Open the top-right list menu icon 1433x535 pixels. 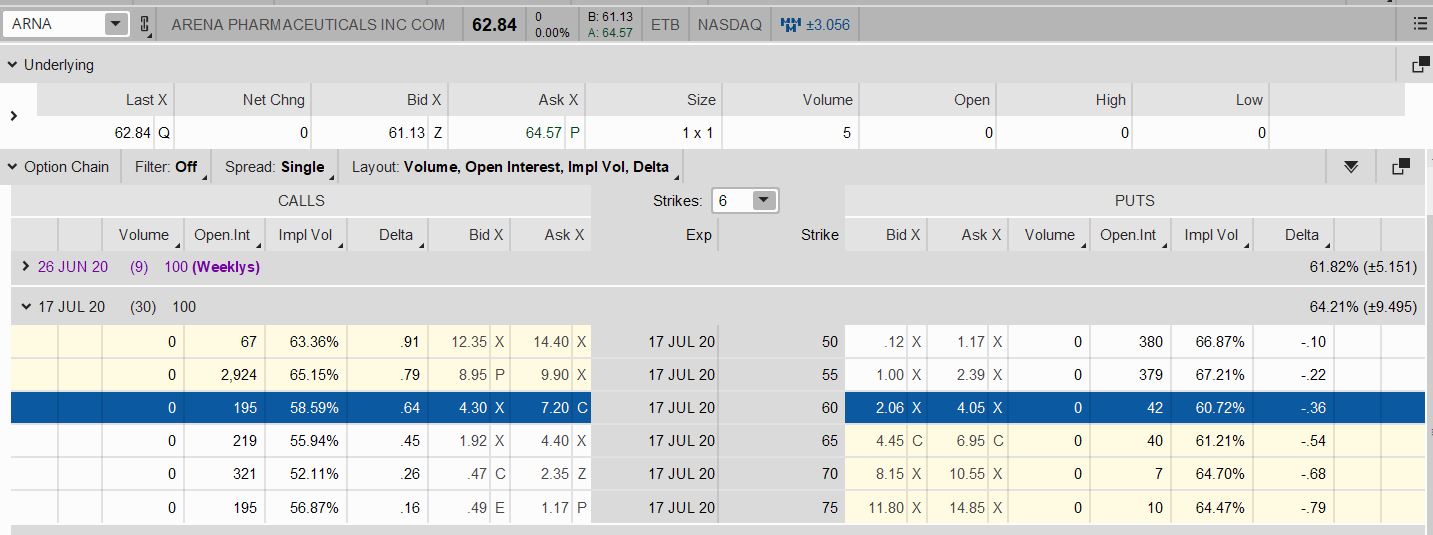(1420, 24)
